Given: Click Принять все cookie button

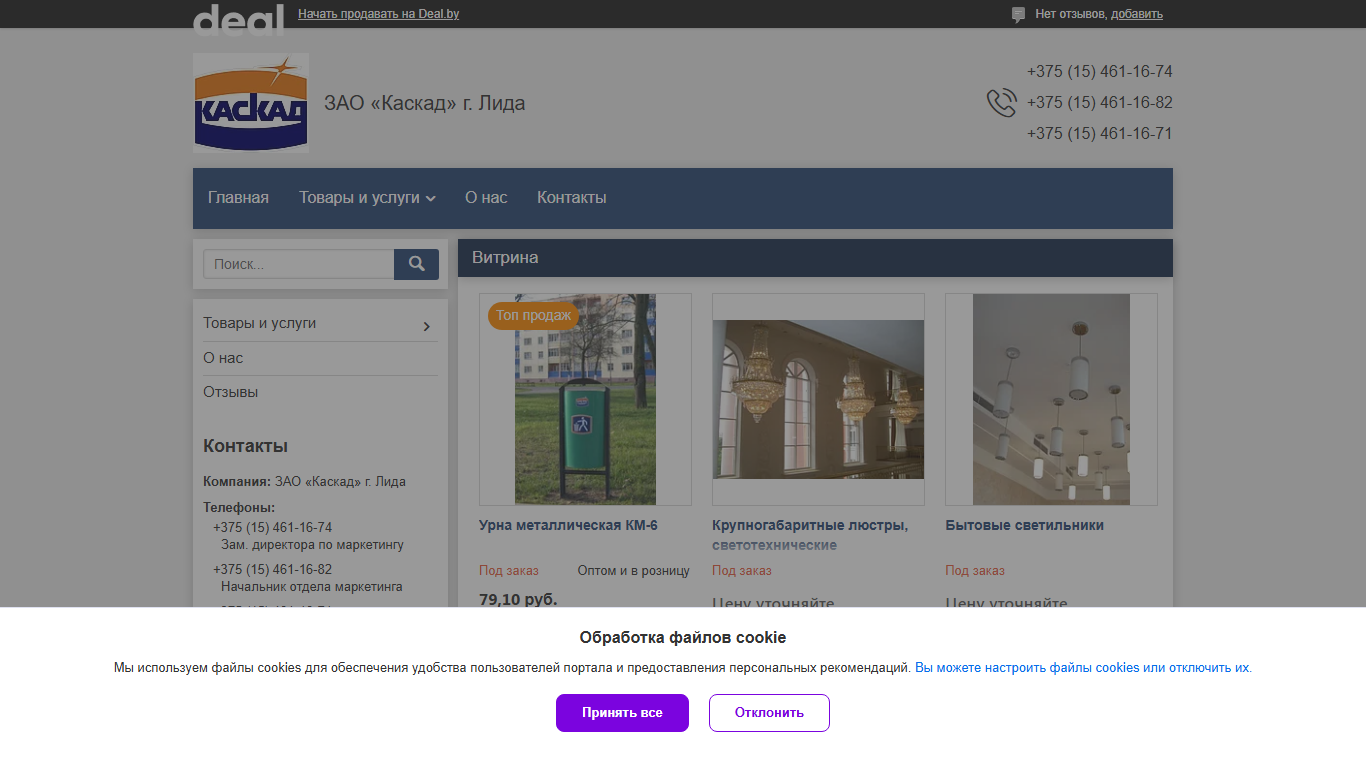Looking at the screenshot, I should pyautogui.click(x=622, y=713).
